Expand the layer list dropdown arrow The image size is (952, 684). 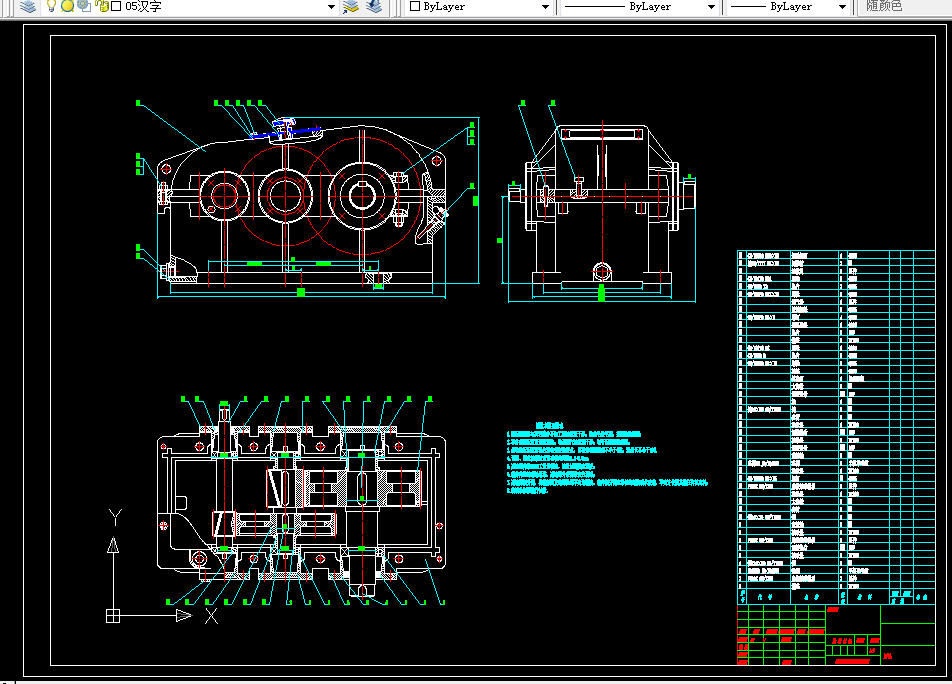click(x=331, y=7)
